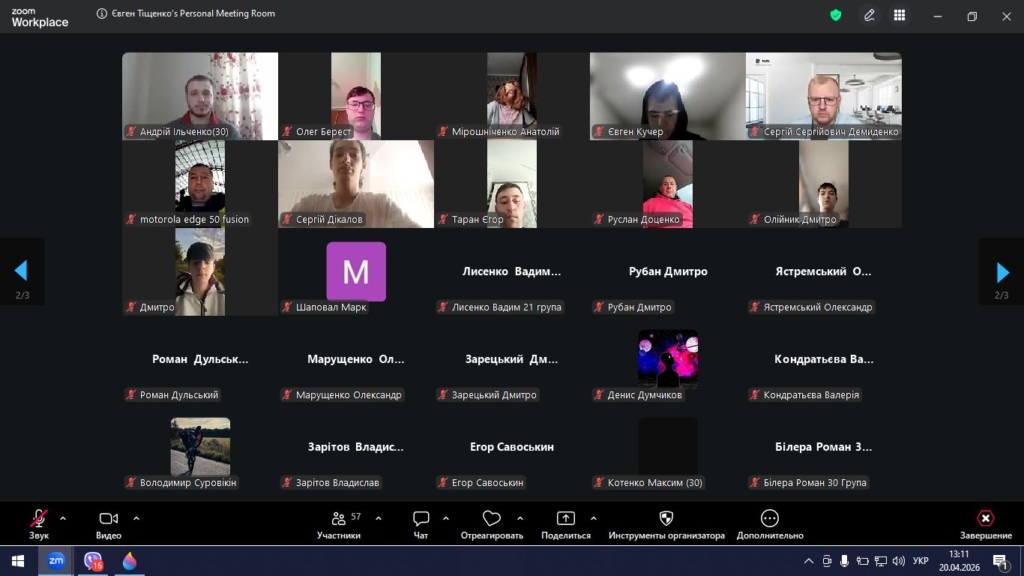This screenshot has height=576, width=1024.
Task: Open Инструменты организатора host tools
Action: click(x=666, y=520)
